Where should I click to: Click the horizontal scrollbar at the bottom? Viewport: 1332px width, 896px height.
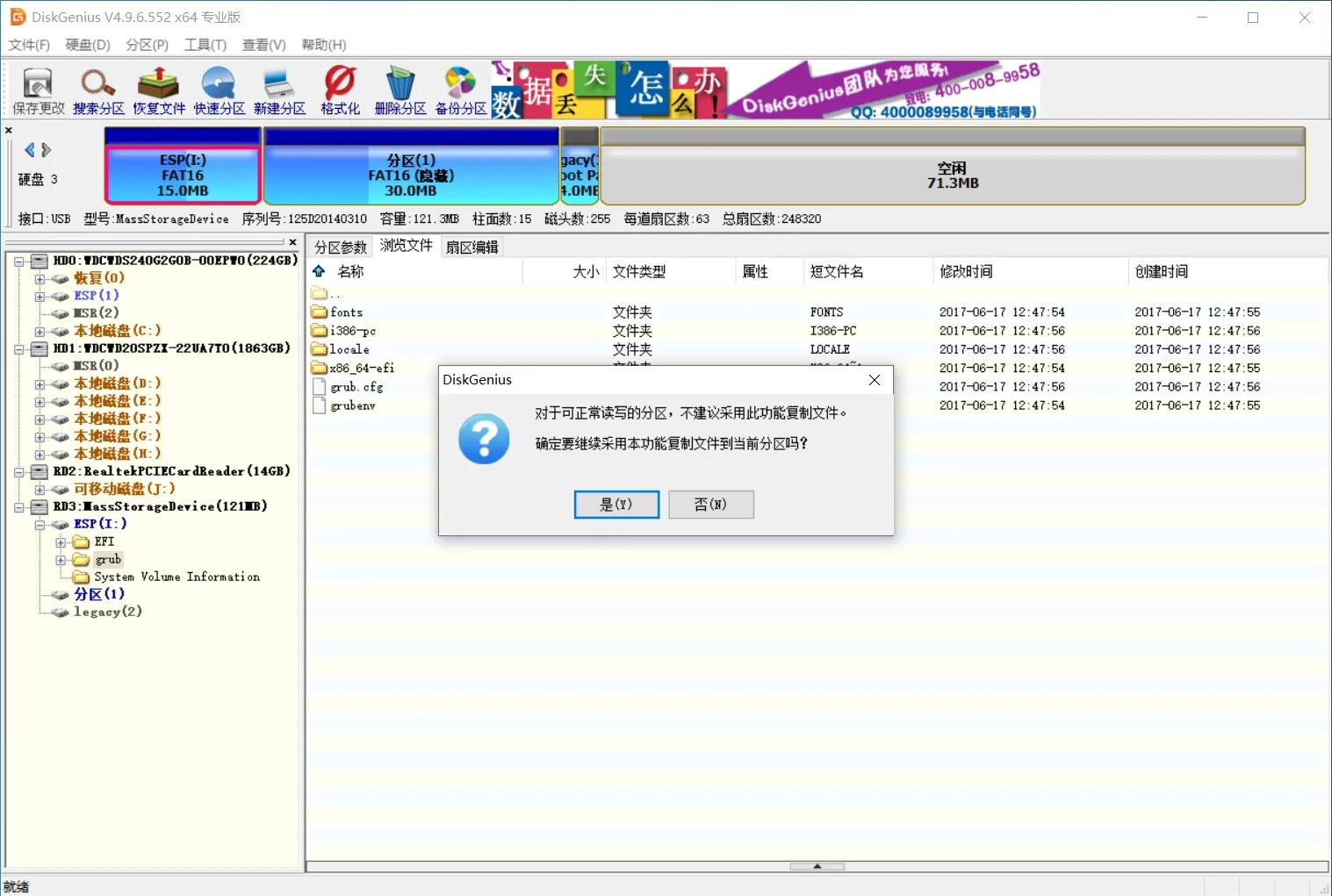point(817,865)
